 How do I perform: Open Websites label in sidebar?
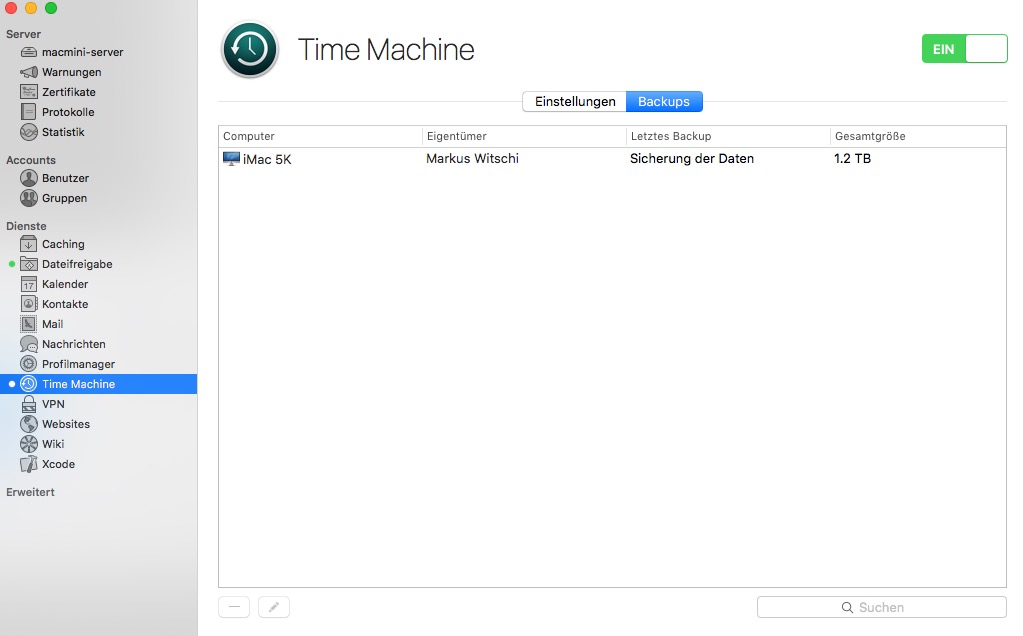click(66, 424)
